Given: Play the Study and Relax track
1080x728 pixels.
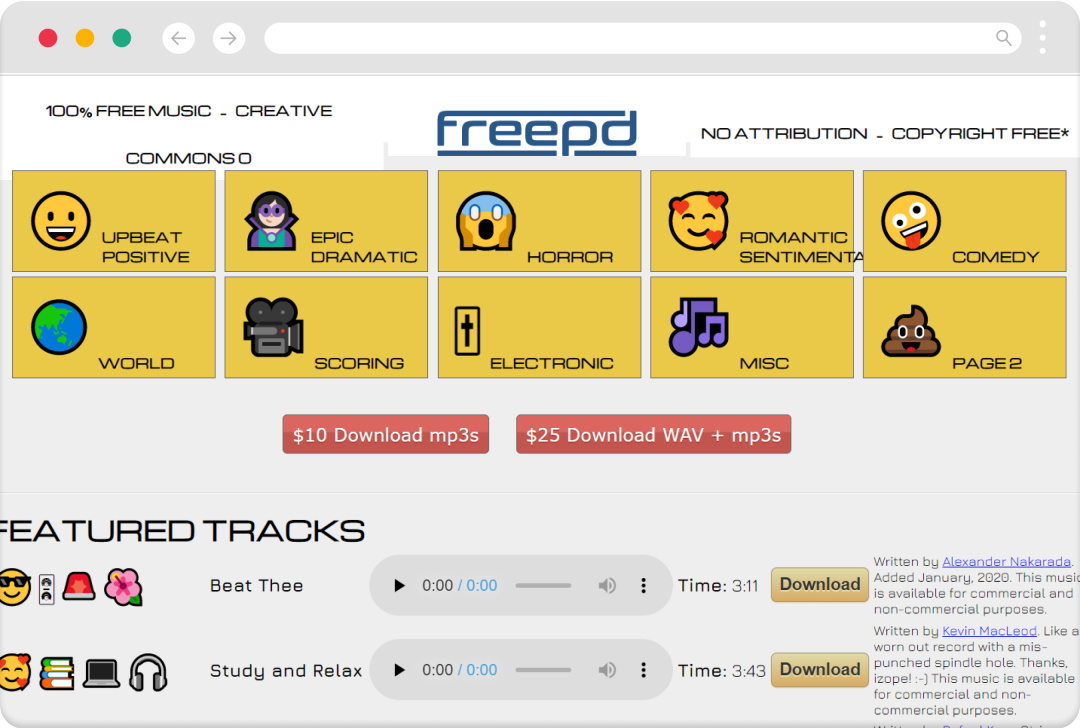Looking at the screenshot, I should tap(399, 670).
